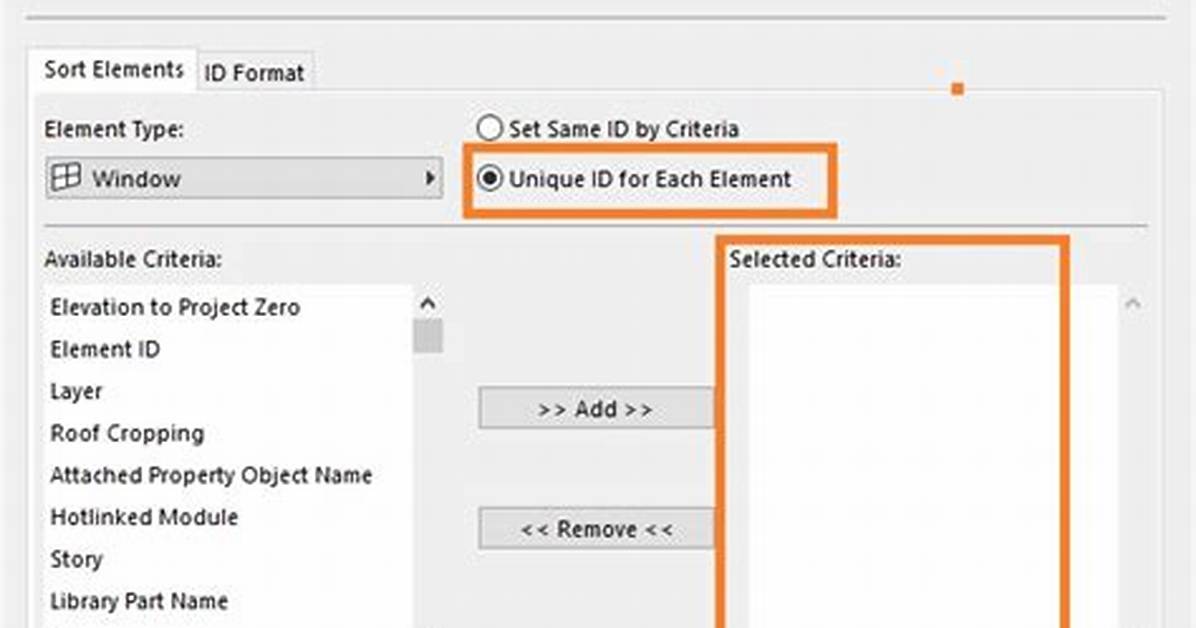Viewport: 1196px width, 628px height.
Task: Switch to the Sort Elements tab
Action: coord(114,69)
